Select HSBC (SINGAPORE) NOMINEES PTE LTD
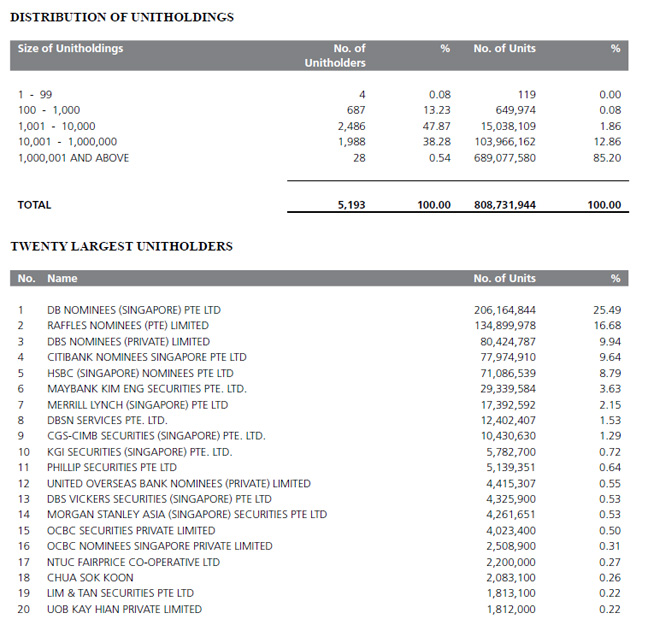The height and width of the screenshot is (619, 648). 141,373
